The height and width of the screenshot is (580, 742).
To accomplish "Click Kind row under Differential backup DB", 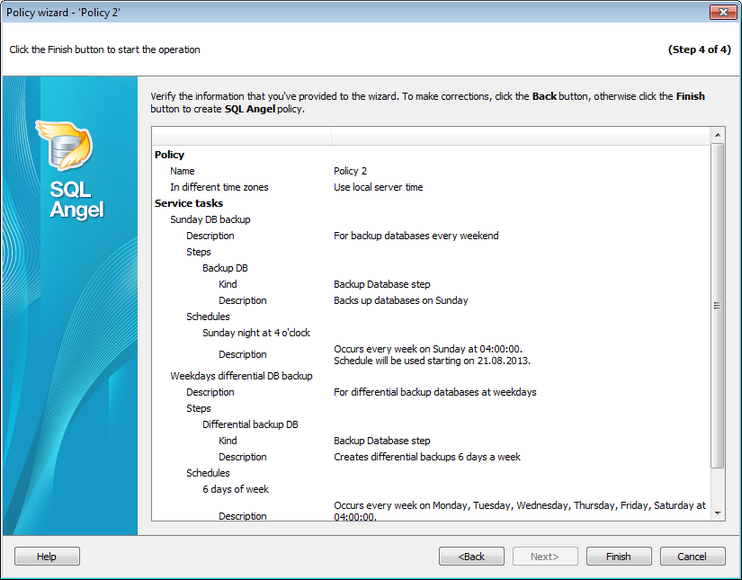I will 431,441.
